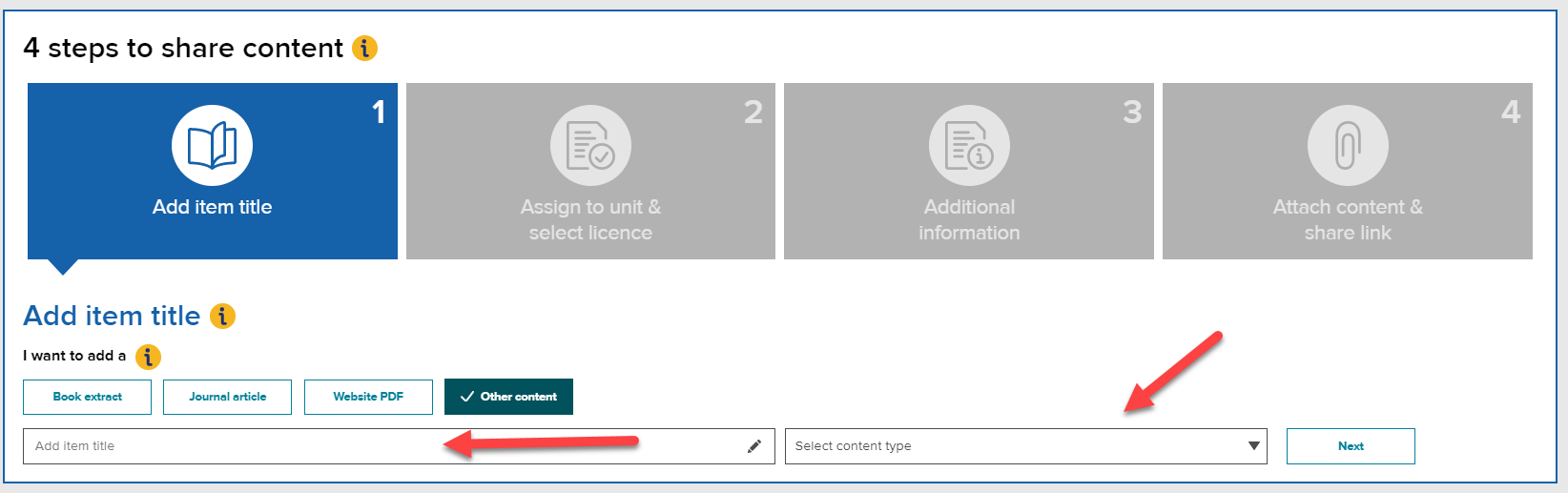Click the 'I want to add a' label
The image size is (1568, 493).
(x=74, y=356)
